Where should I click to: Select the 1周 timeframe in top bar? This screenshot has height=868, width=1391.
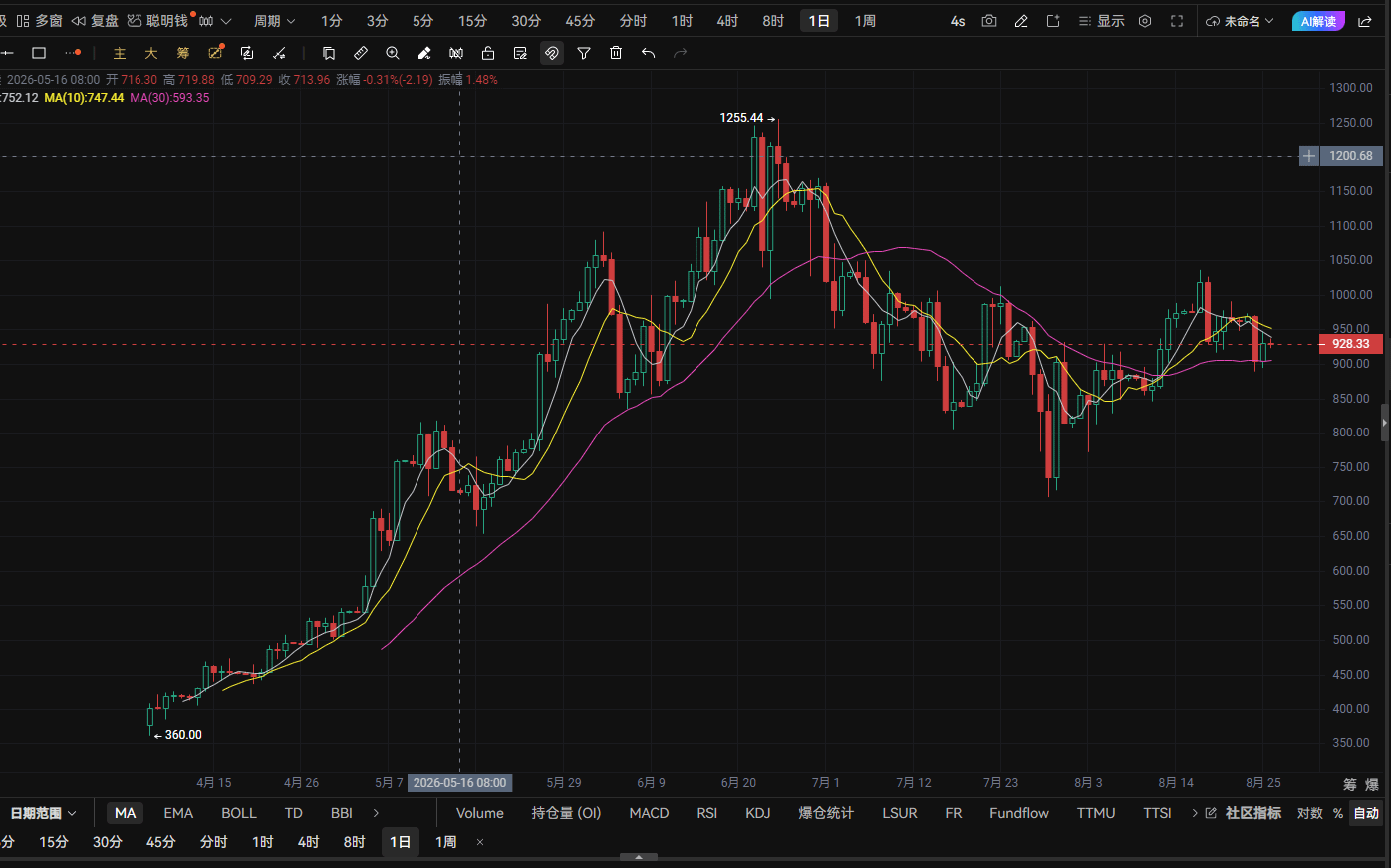point(865,21)
